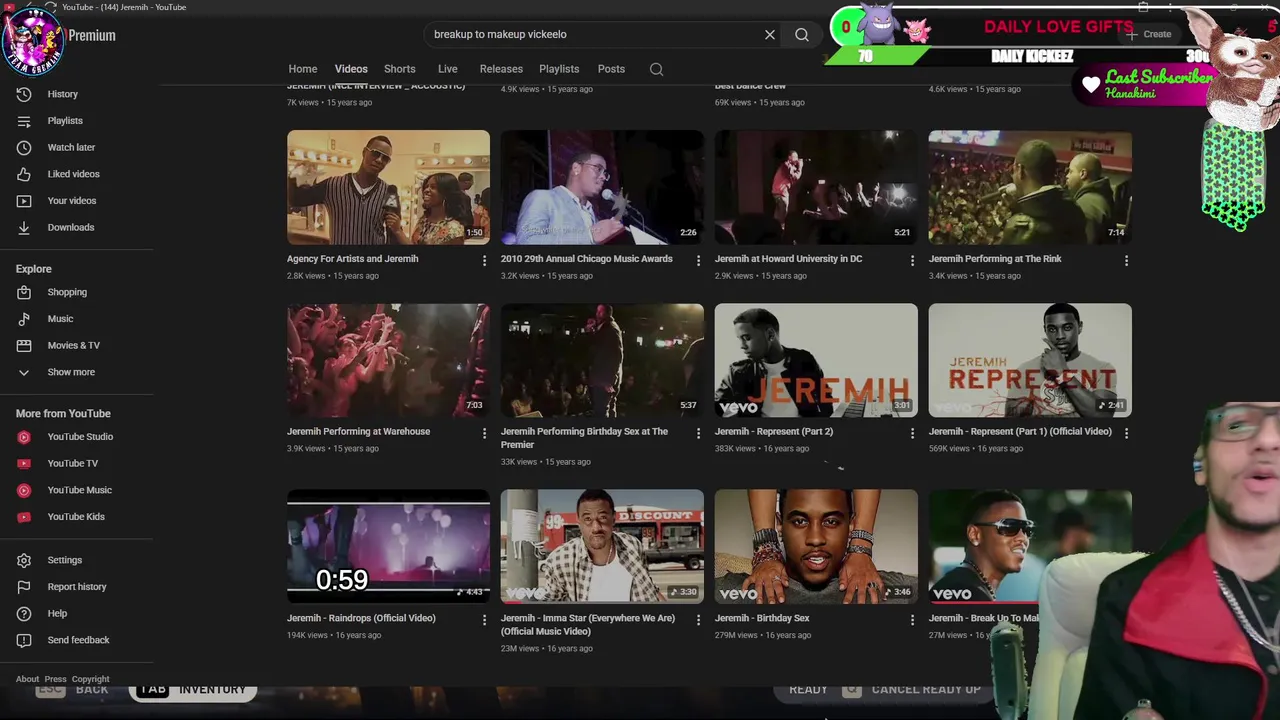Open Watch later in the sidebar
The height and width of the screenshot is (720, 1280).
pos(71,147)
